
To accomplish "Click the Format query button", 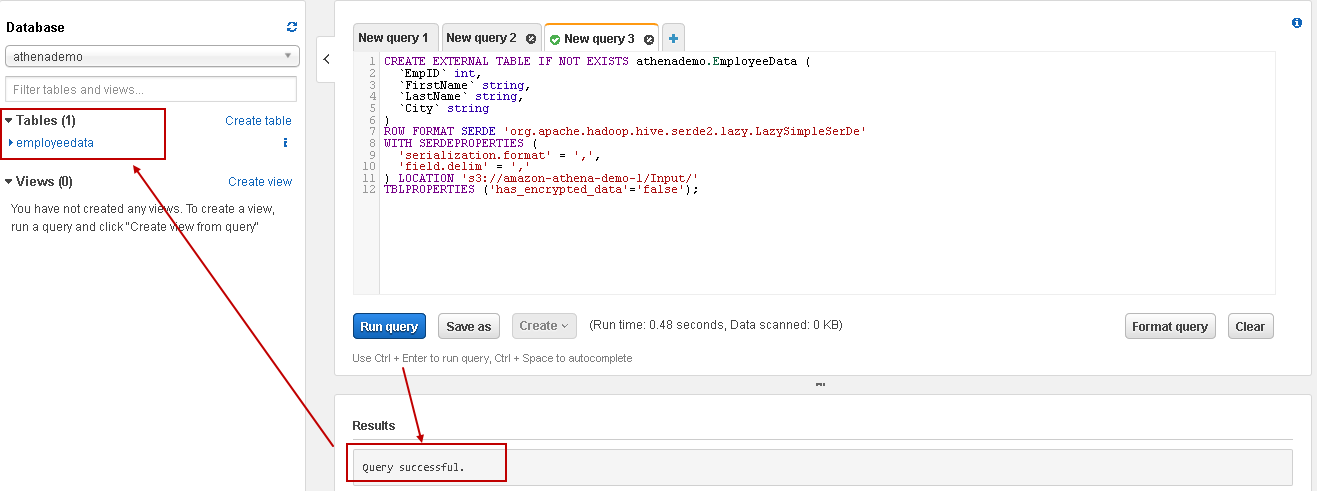I will pos(1170,326).
